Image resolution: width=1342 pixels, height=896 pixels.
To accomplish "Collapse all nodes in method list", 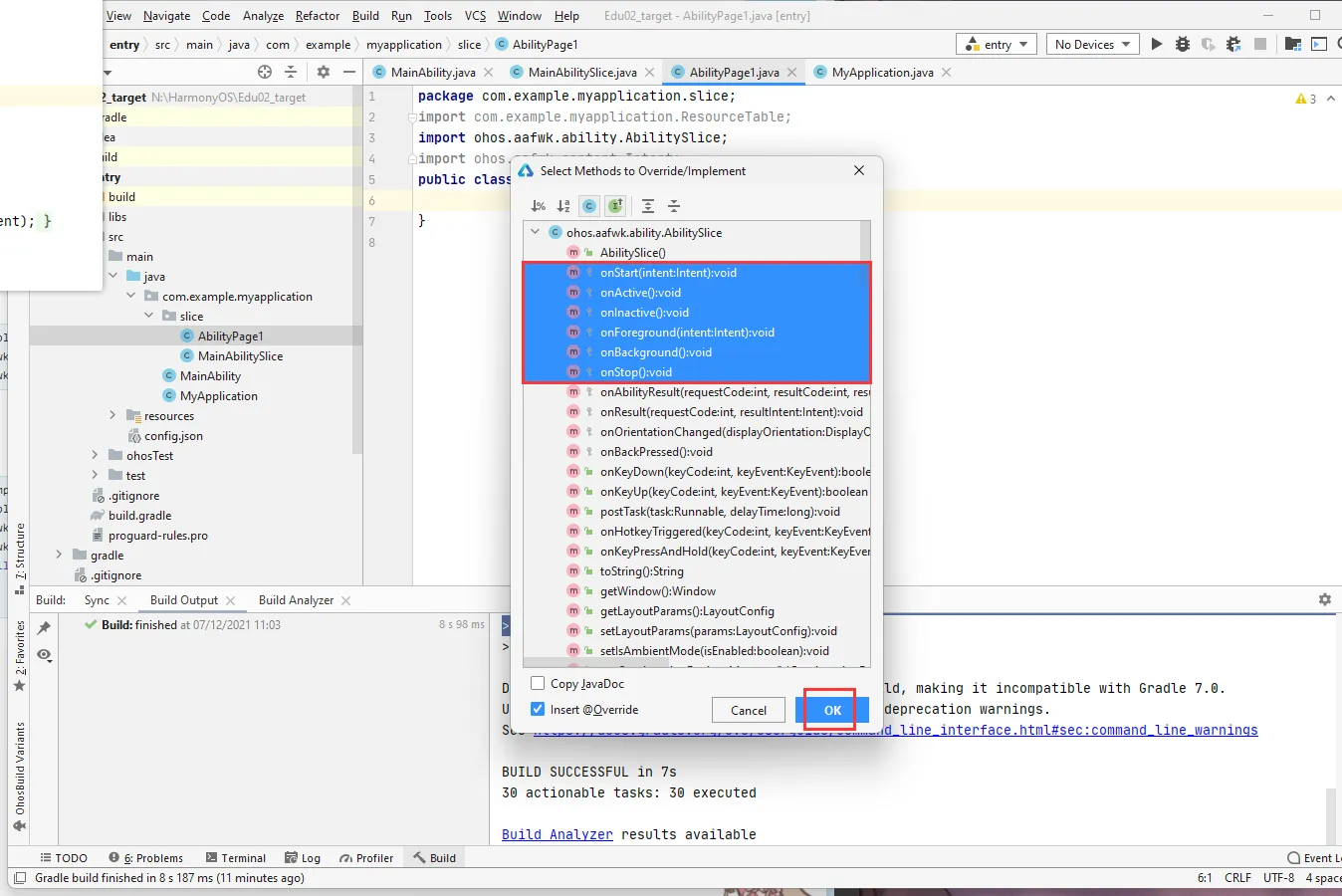I will [674, 206].
